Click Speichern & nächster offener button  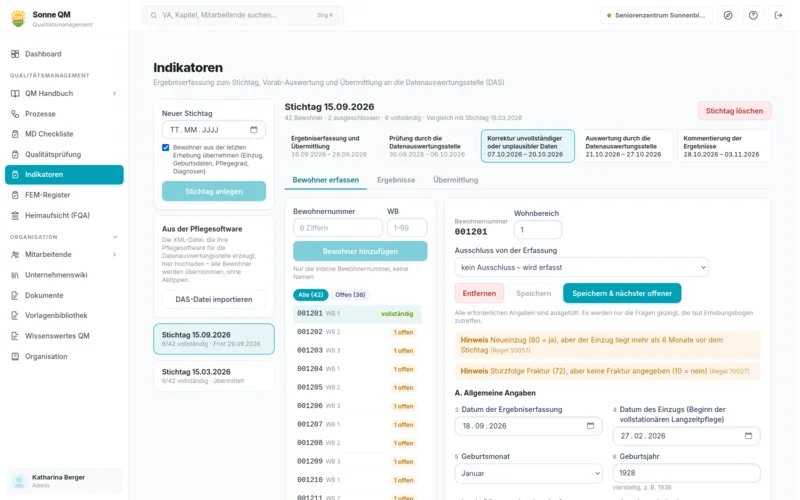[x=622, y=293]
